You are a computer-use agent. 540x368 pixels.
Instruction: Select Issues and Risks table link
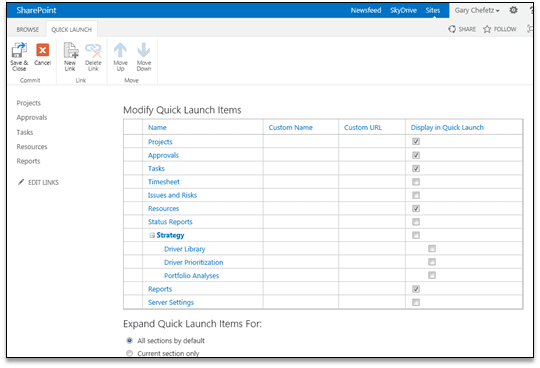pyautogui.click(x=172, y=195)
